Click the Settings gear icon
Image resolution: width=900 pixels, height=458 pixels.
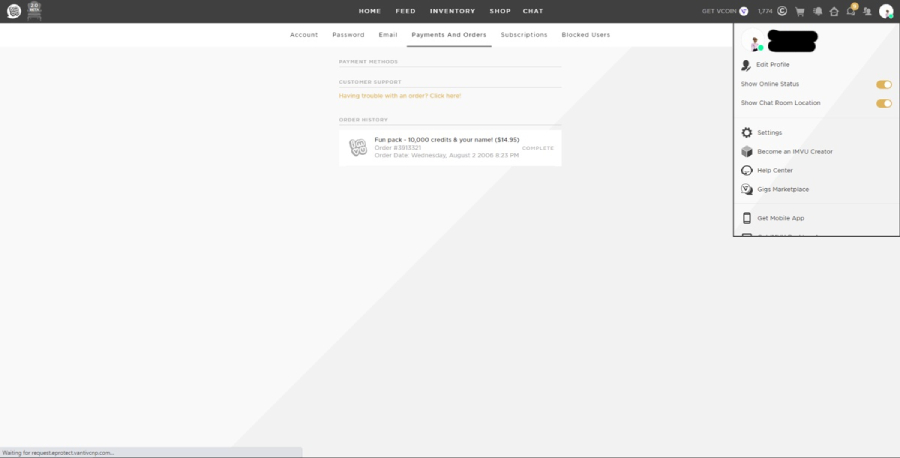click(x=746, y=133)
